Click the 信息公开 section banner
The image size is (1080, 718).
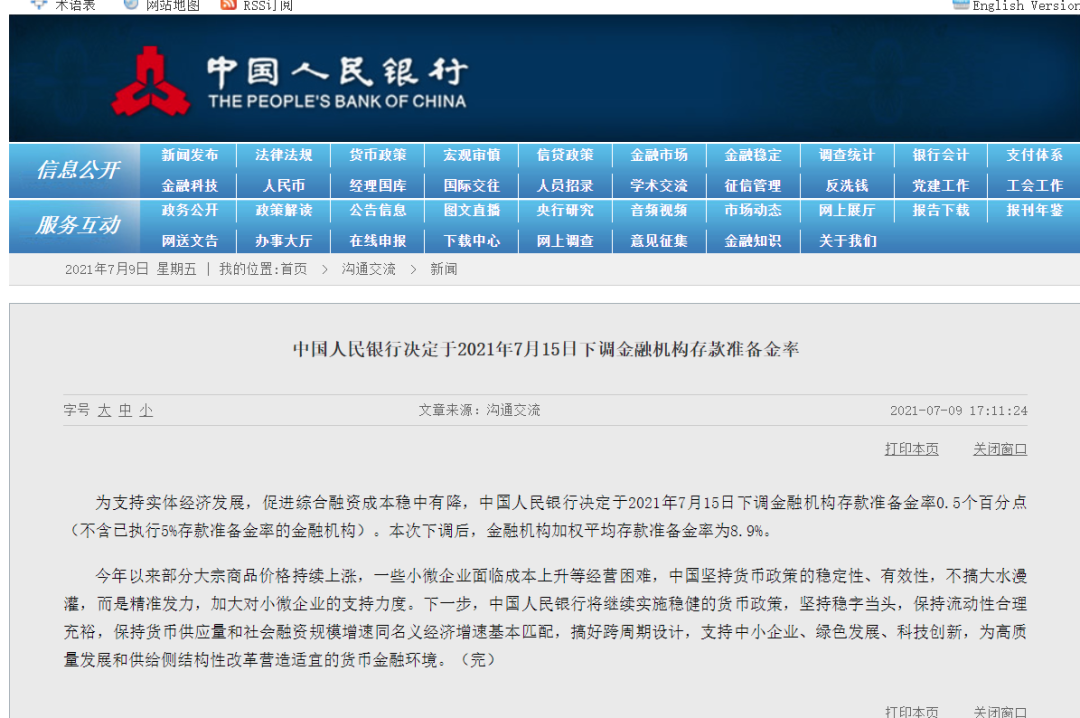(78, 170)
